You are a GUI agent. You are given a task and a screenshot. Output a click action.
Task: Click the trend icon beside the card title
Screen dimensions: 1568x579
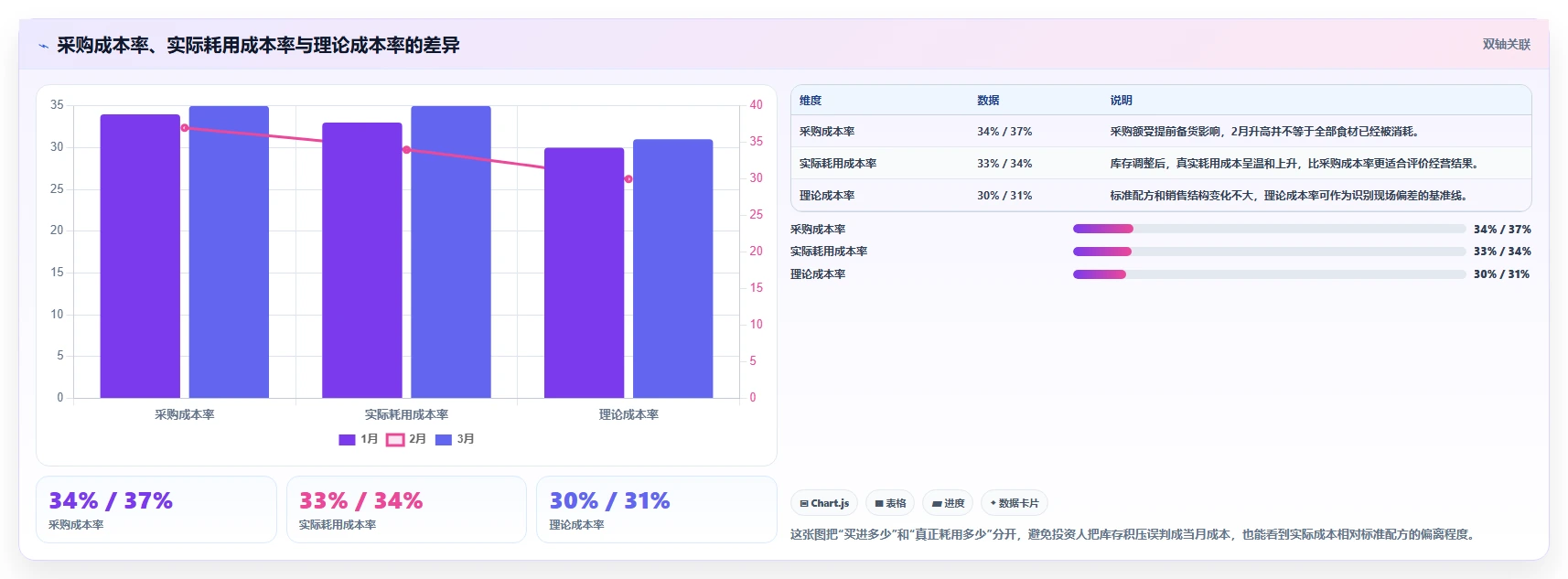click(x=43, y=46)
